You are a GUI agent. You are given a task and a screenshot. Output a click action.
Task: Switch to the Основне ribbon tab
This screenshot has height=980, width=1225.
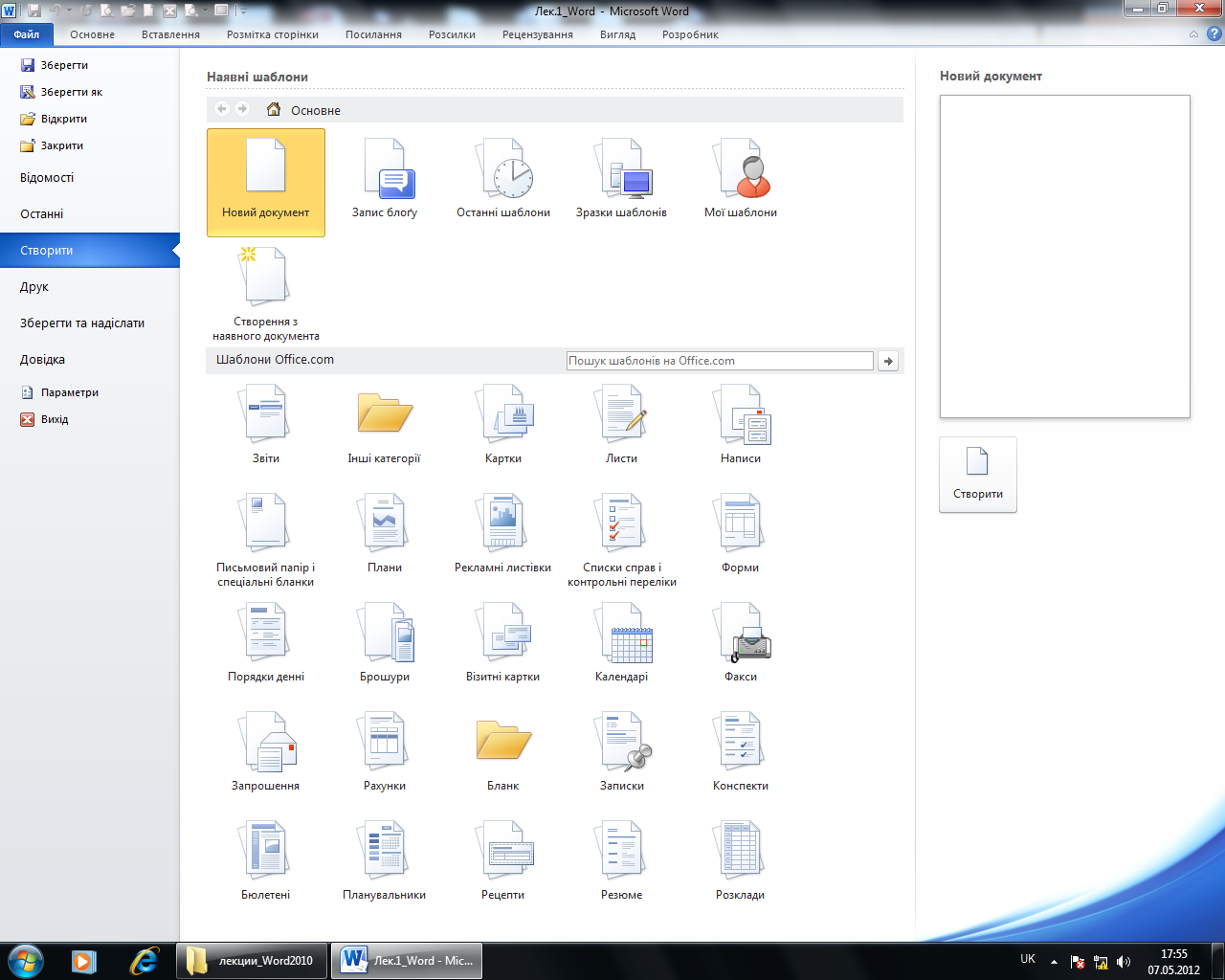click(92, 34)
